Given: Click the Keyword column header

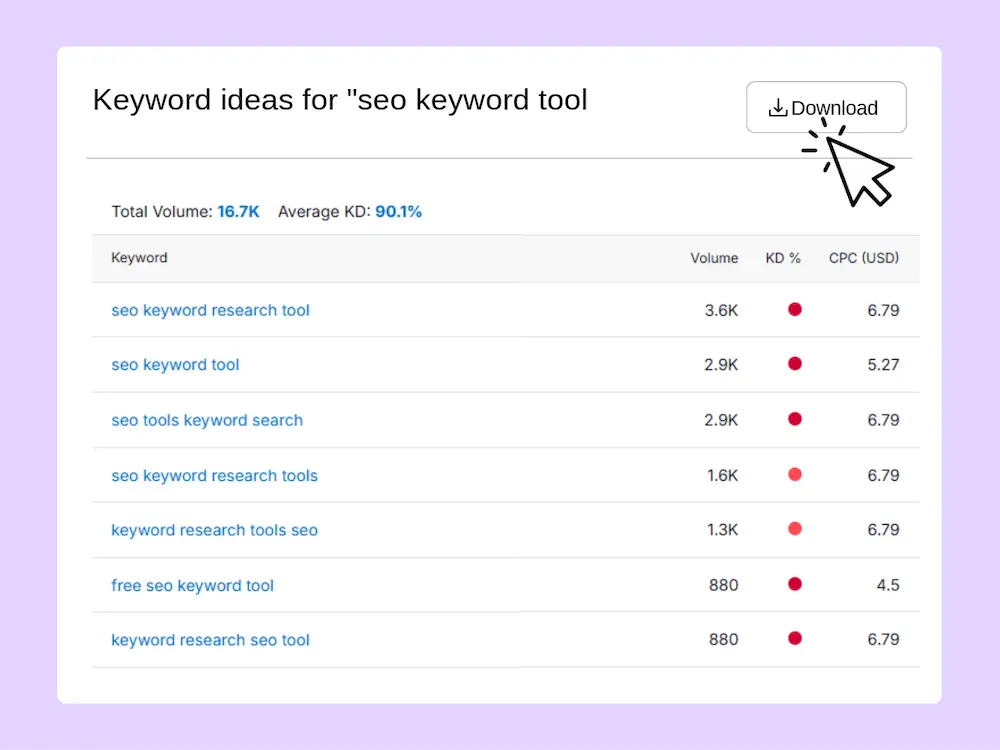Looking at the screenshot, I should 139,258.
